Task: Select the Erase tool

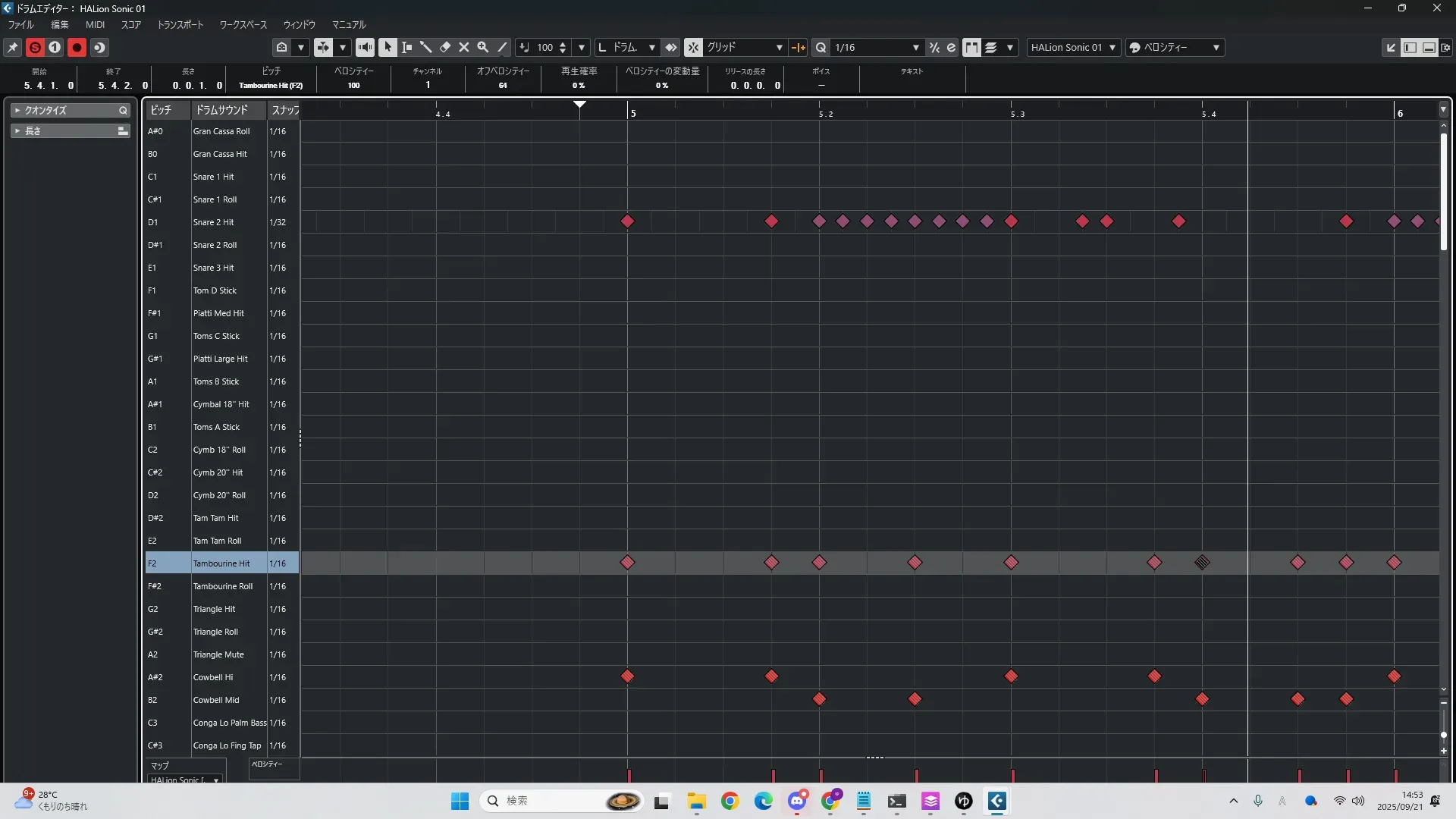Action: point(445,47)
